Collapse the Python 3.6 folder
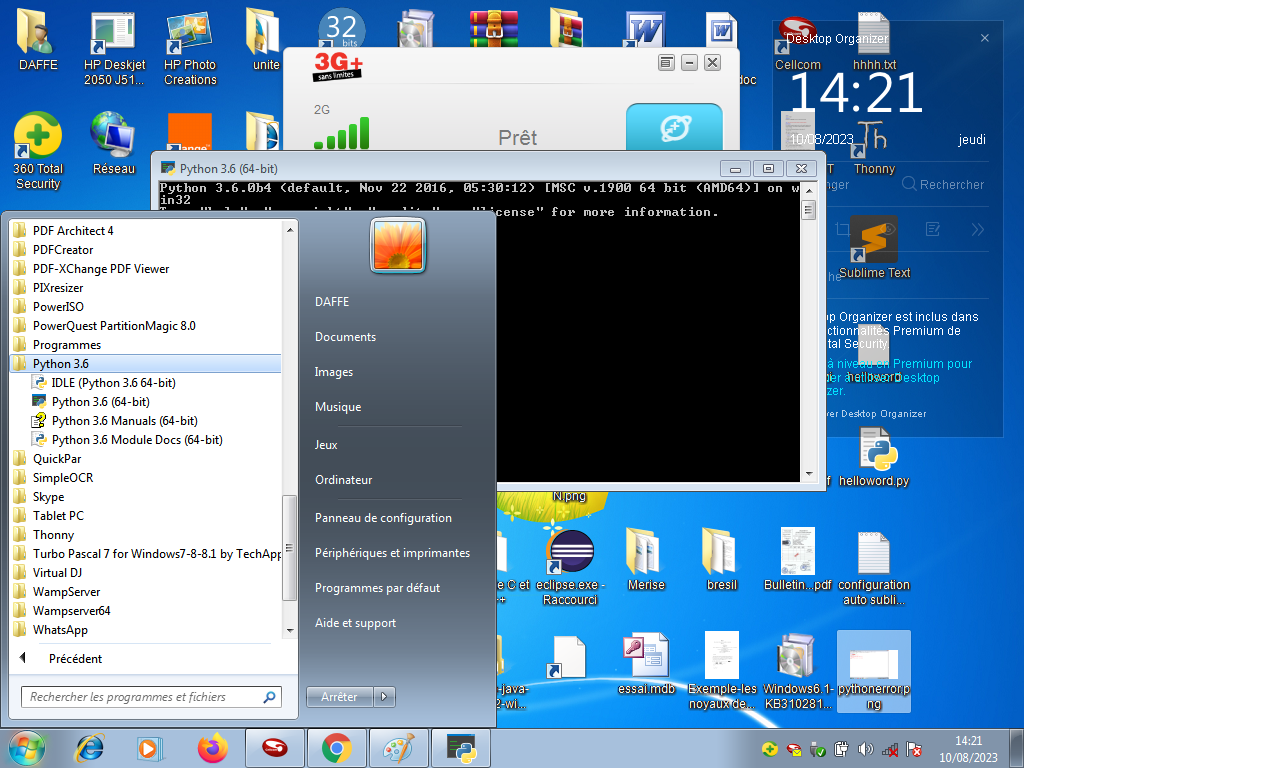 tap(60, 364)
